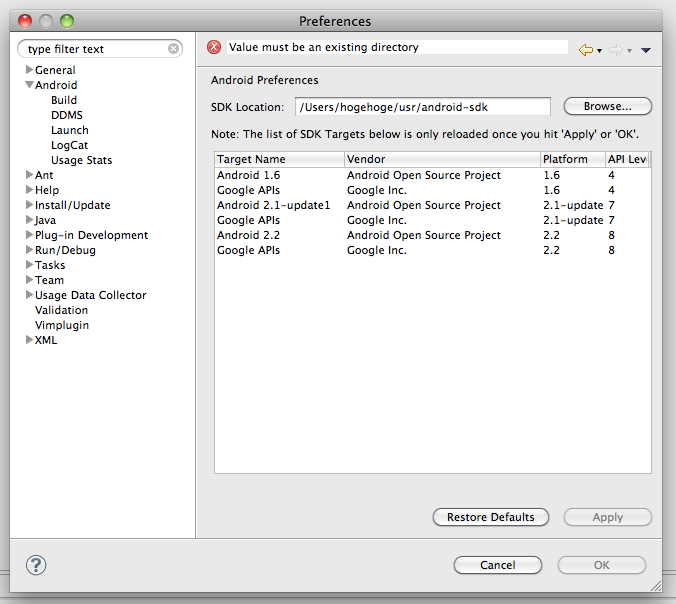
Task: Open the LogCat preference page
Action: 69,145
